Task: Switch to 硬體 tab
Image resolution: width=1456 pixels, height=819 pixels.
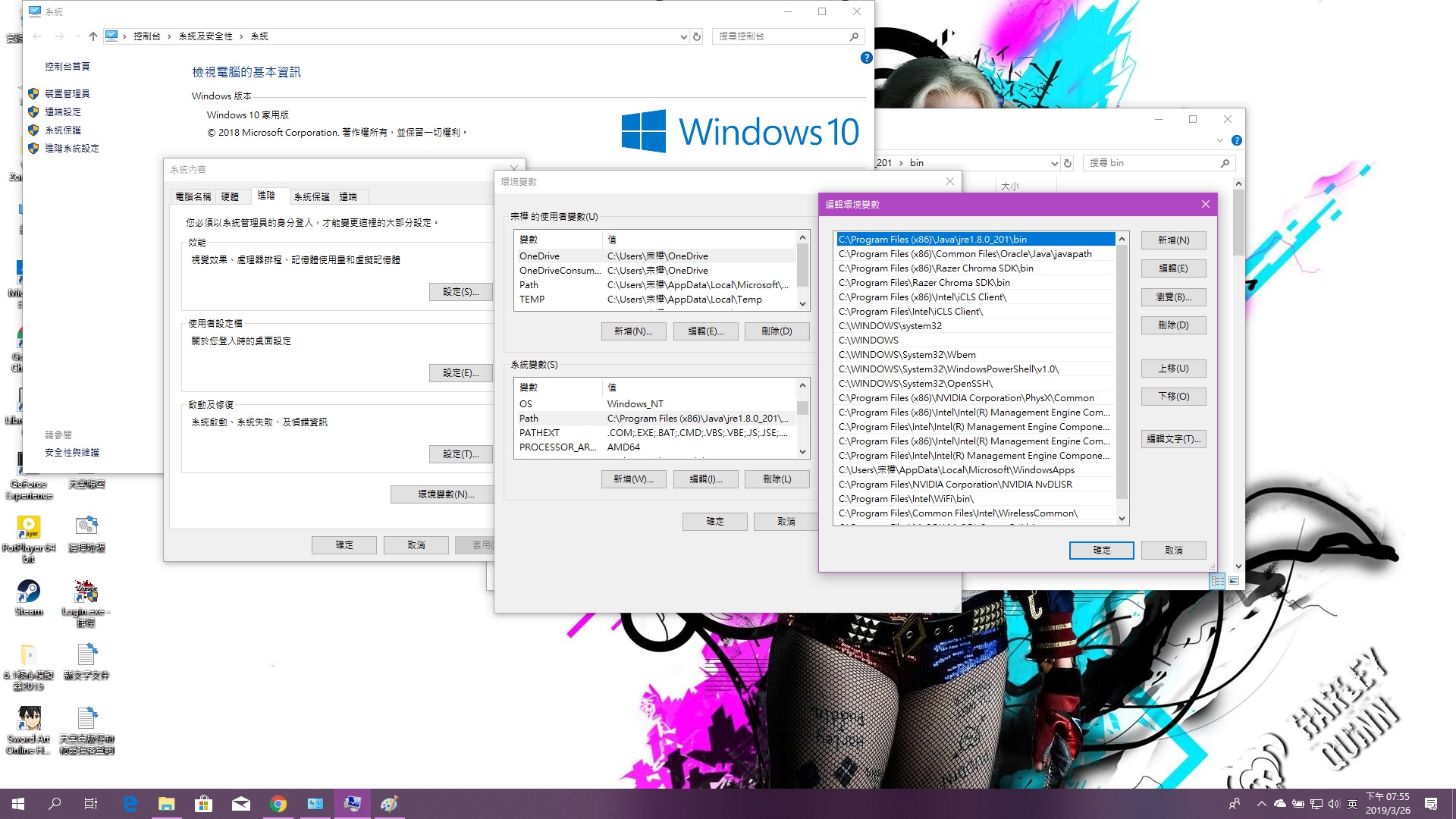Action: 230,196
